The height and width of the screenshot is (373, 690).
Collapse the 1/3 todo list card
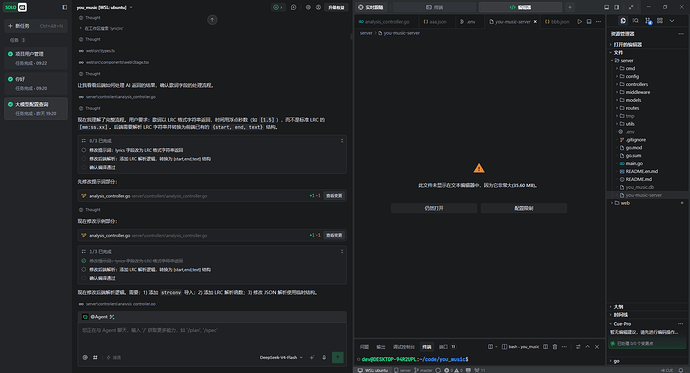tap(342, 252)
